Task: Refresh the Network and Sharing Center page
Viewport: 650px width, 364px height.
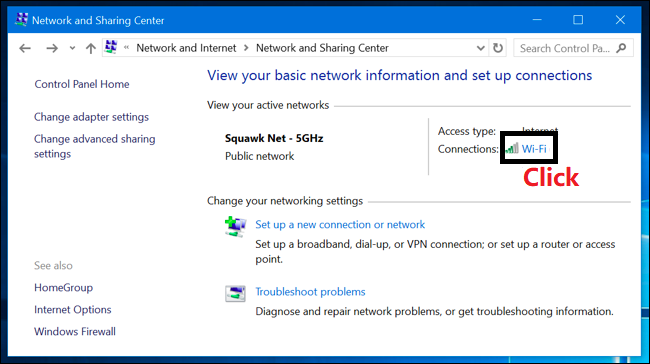Action: [x=498, y=48]
